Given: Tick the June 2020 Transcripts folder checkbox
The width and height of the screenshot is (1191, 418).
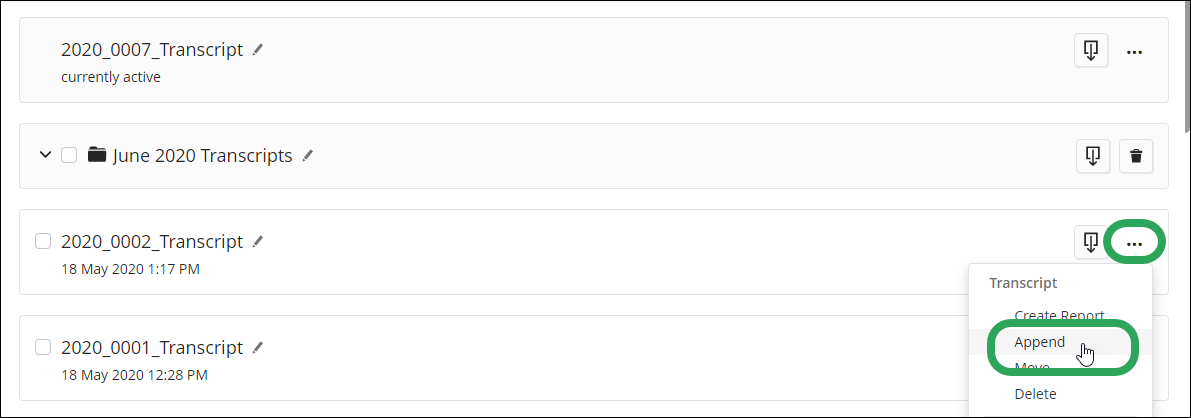Looking at the screenshot, I should pyautogui.click(x=69, y=155).
